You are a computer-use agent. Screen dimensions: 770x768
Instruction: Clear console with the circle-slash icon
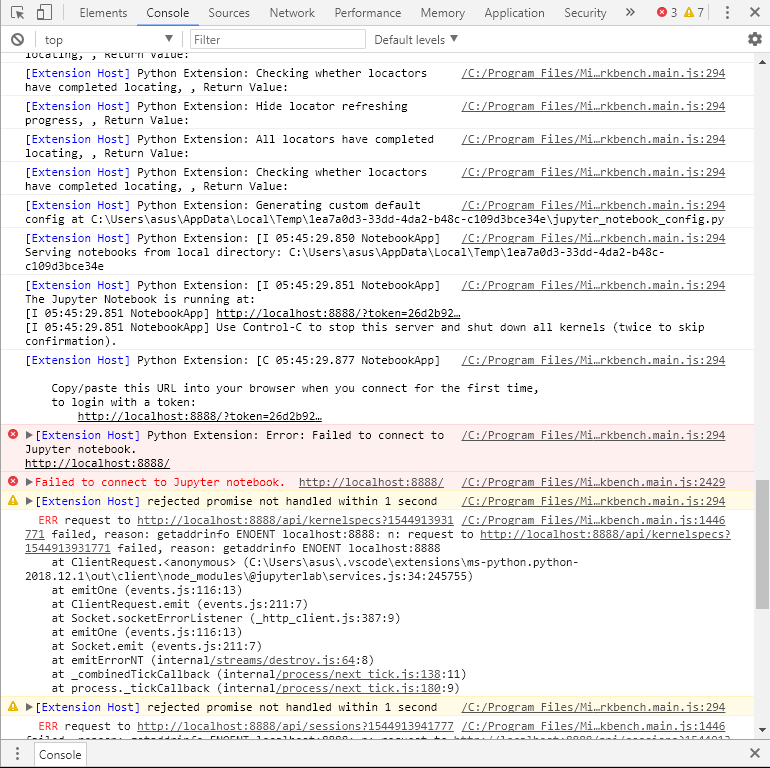(18, 39)
